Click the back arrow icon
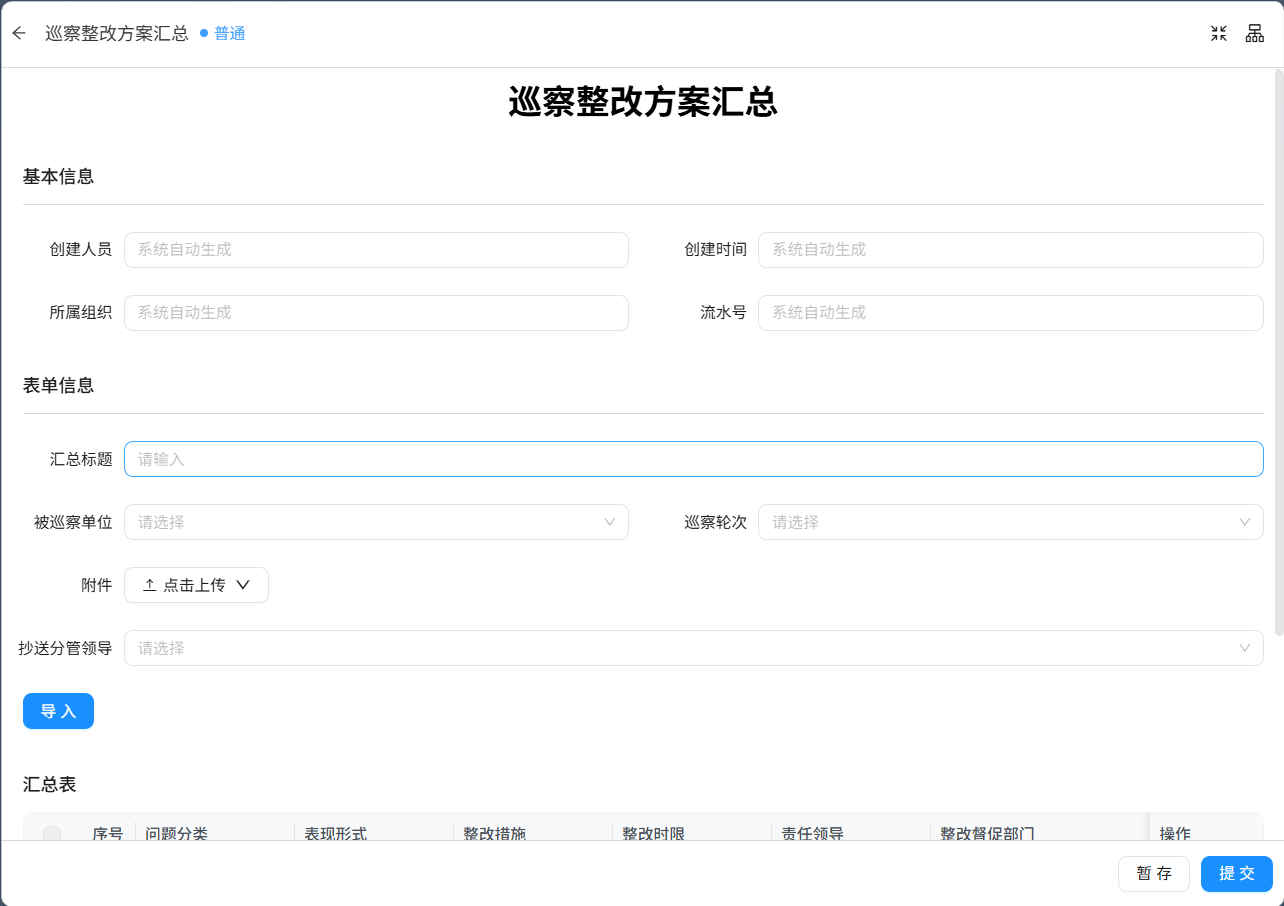Viewport: 1284px width, 906px height. pos(19,33)
